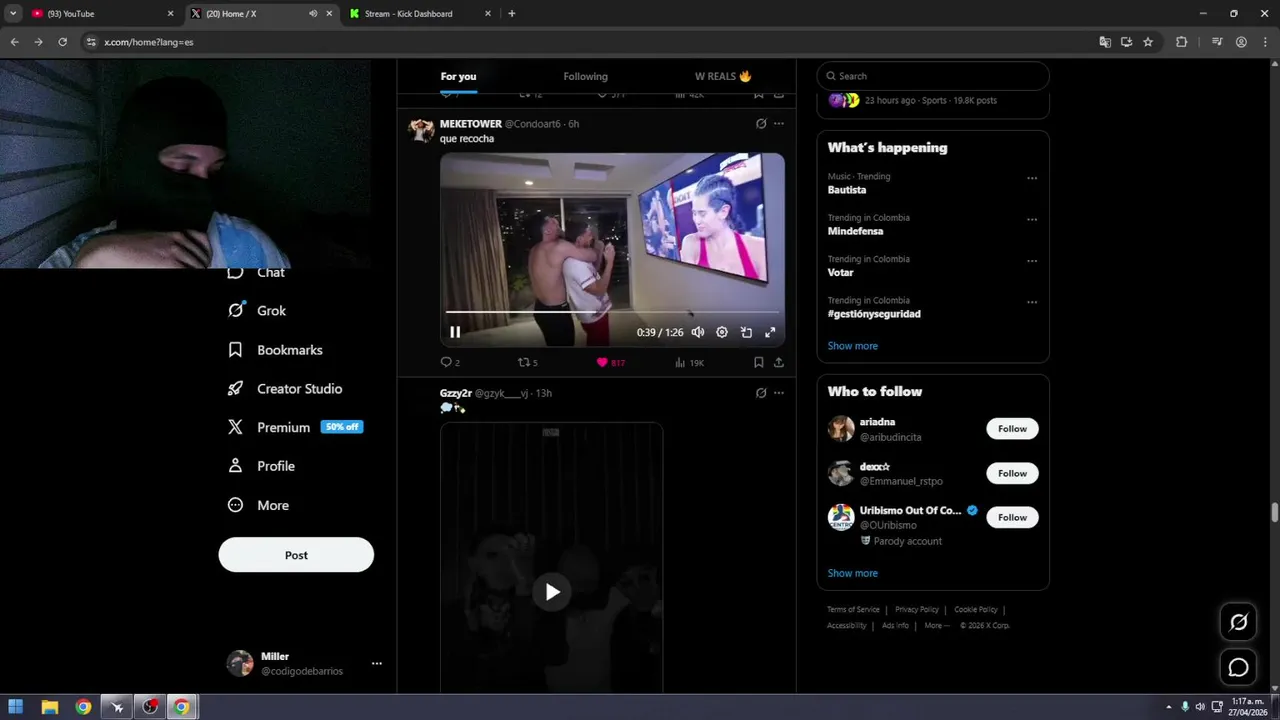
Task: Open the media controls icon in Chrome
Action: pos(1217,42)
